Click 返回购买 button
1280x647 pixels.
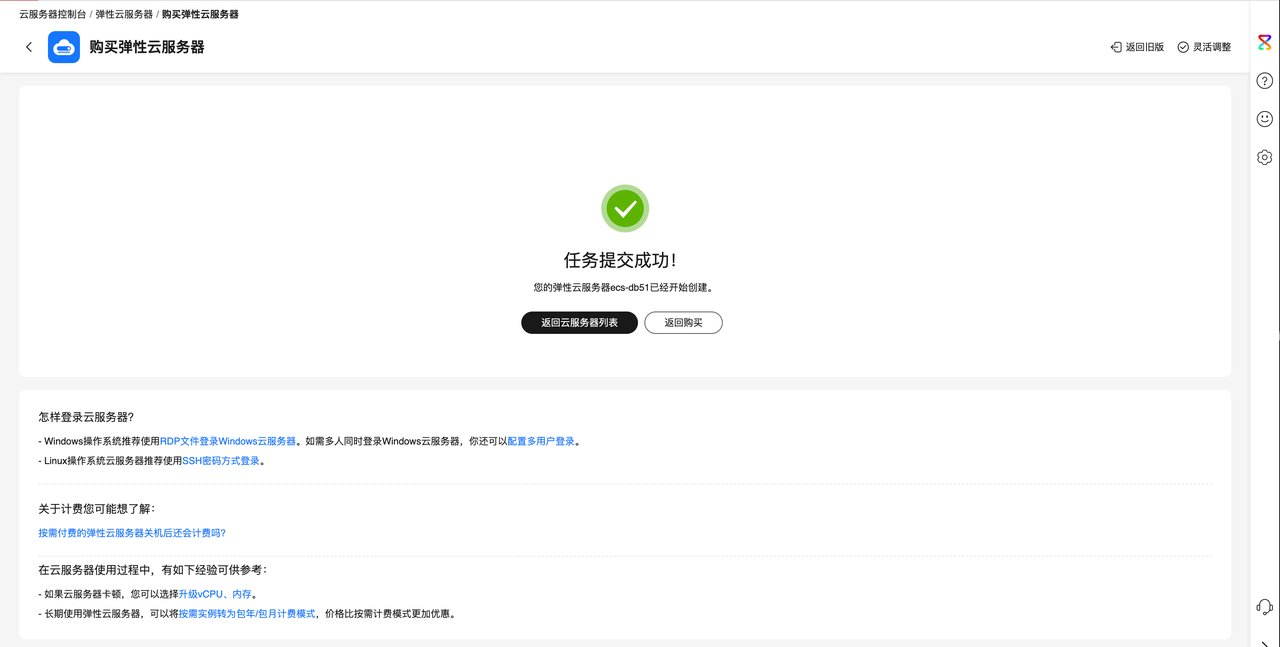[x=683, y=323]
